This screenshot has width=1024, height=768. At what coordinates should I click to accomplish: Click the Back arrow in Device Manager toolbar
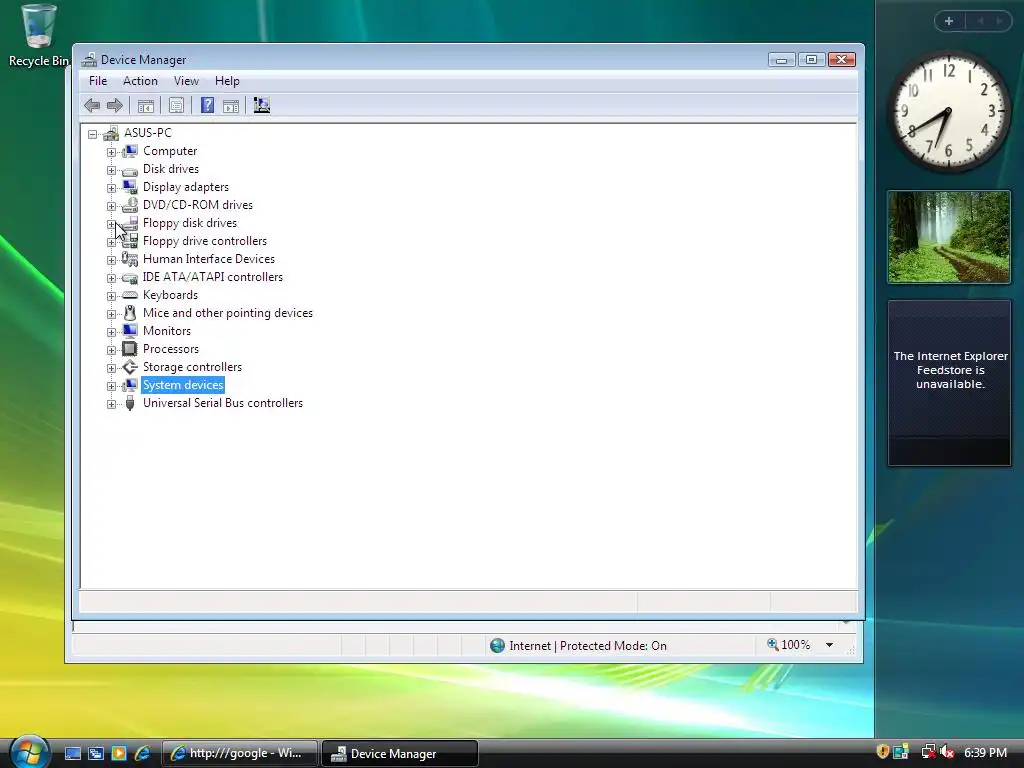click(x=92, y=105)
